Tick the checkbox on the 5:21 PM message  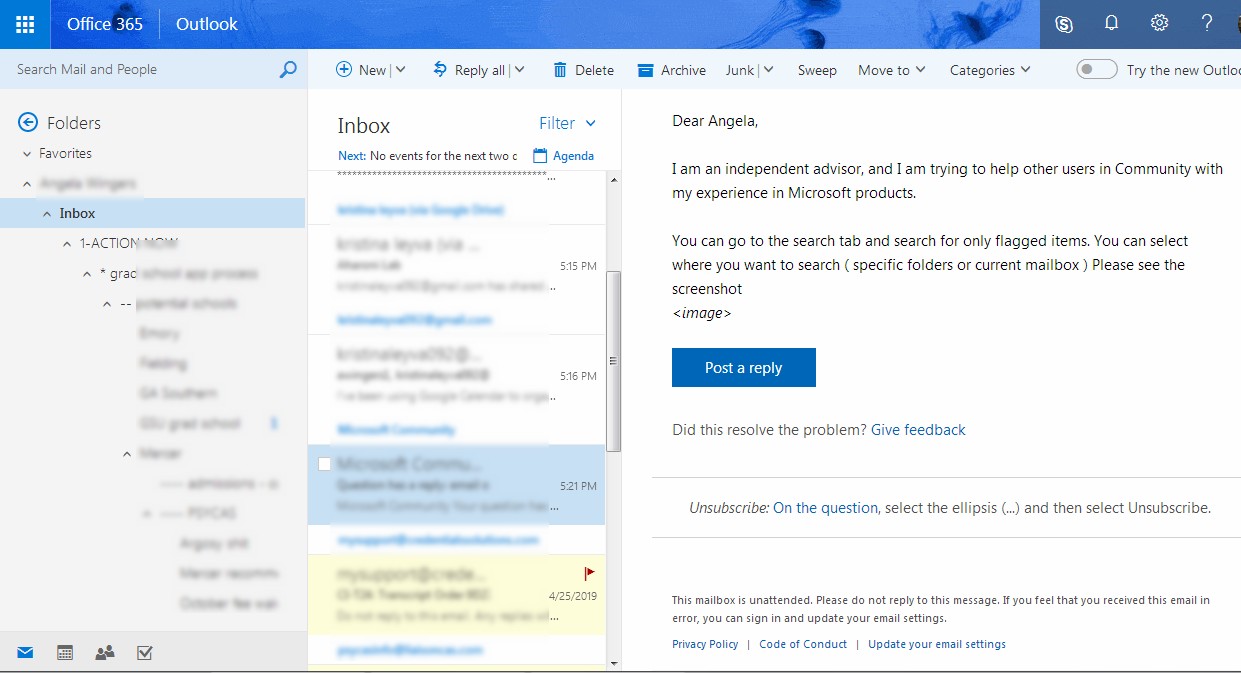(x=324, y=464)
